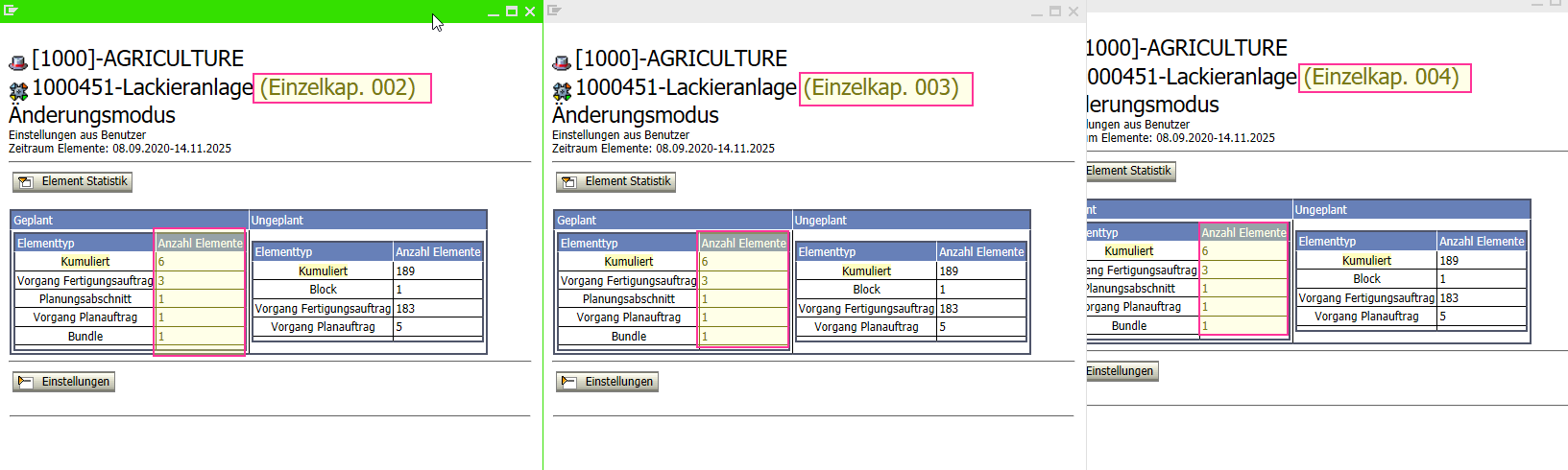
Task: Click hat icon beside AGRICULTURE in Einzelkap. 002 window
Action: click(x=18, y=62)
